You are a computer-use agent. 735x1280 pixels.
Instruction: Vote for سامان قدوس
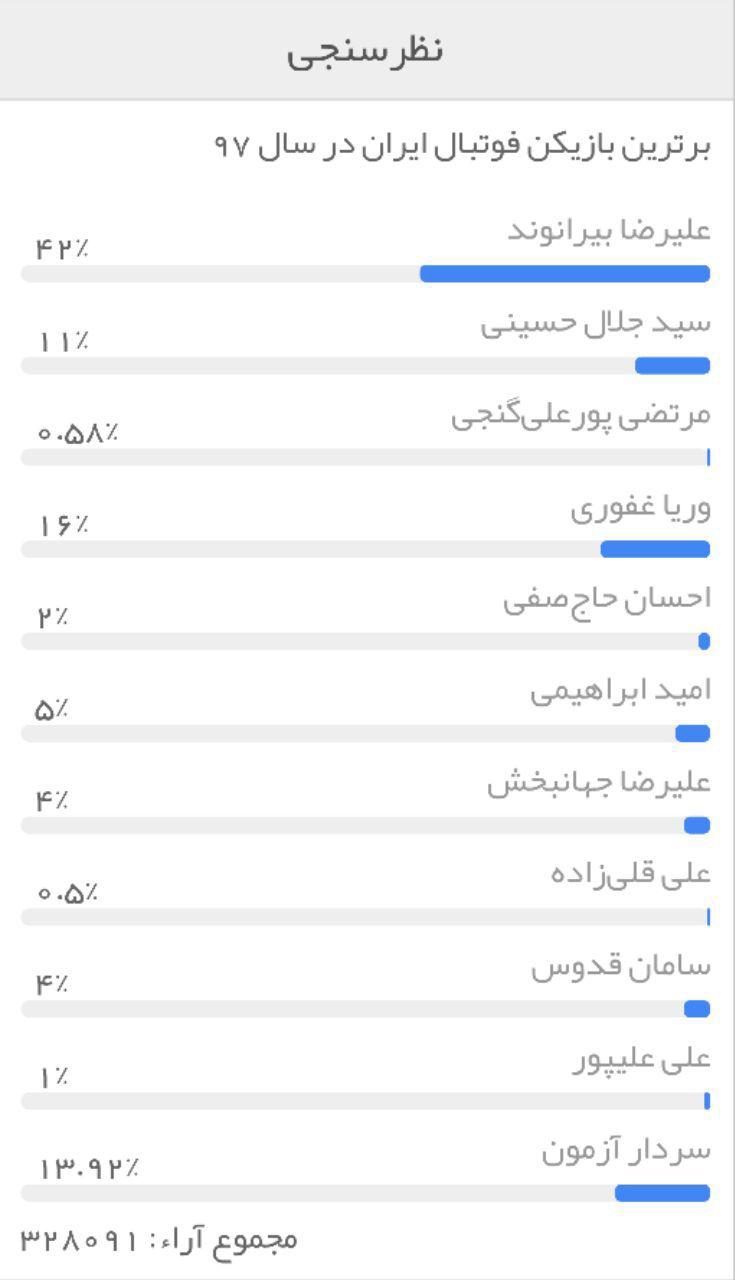(620, 967)
